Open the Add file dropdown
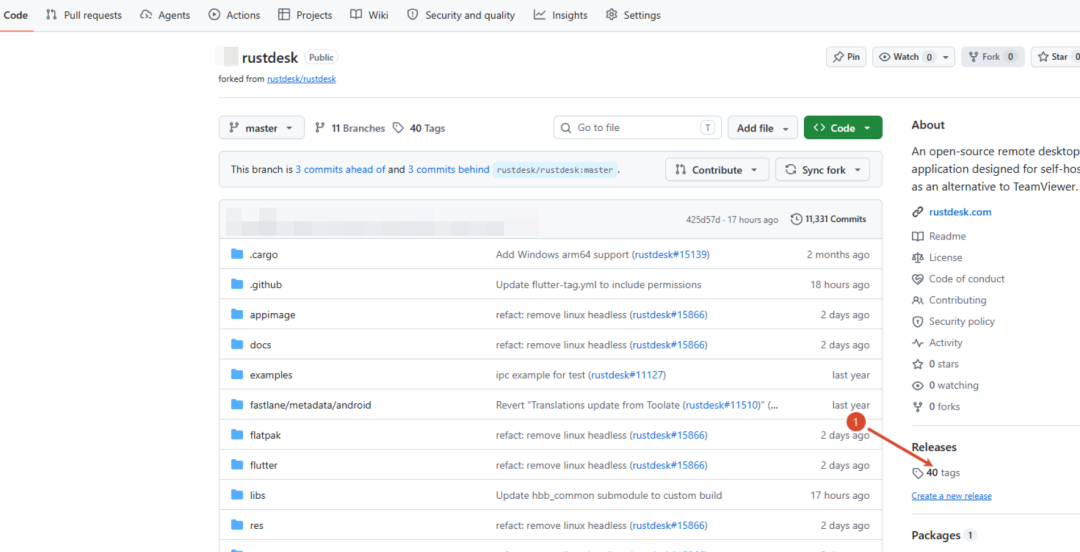Screen dimensions: 1080x552 tap(762, 128)
